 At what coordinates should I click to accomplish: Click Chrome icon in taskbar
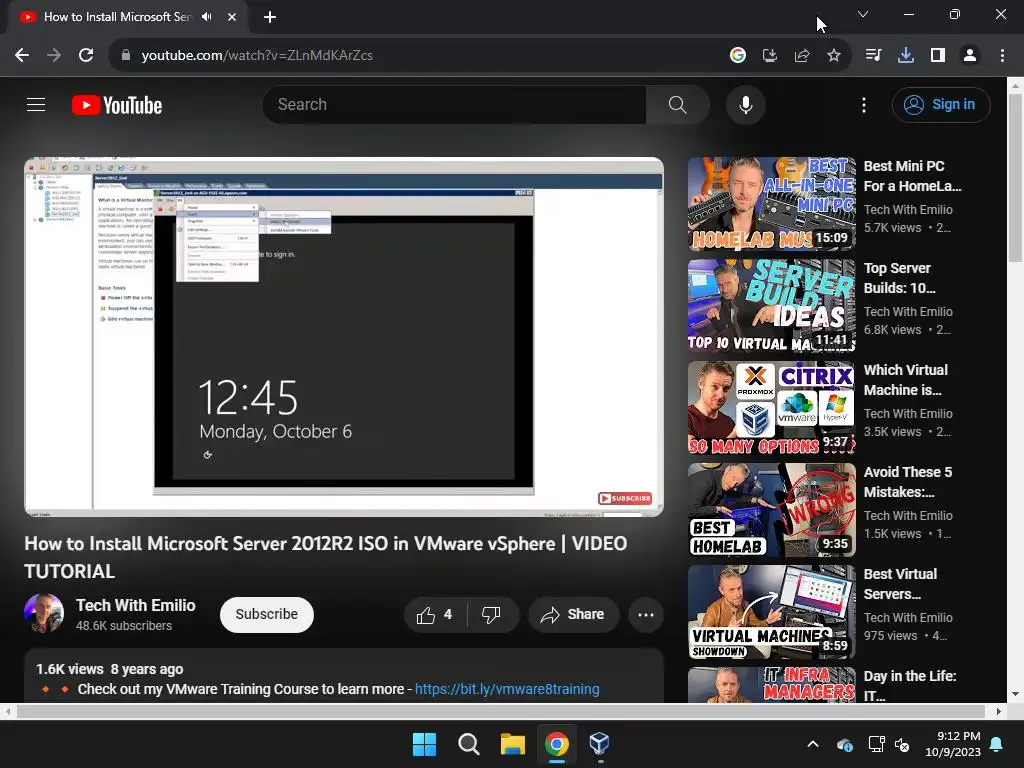(x=556, y=744)
